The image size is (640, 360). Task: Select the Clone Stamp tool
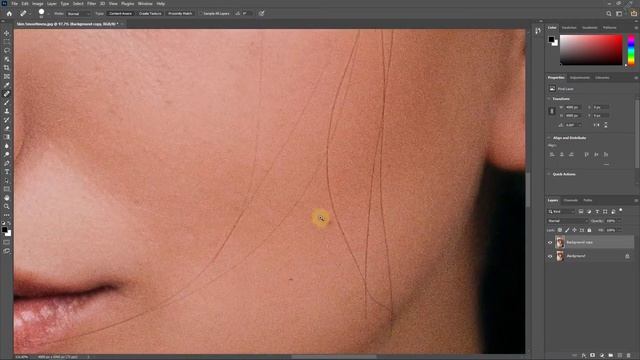7,111
